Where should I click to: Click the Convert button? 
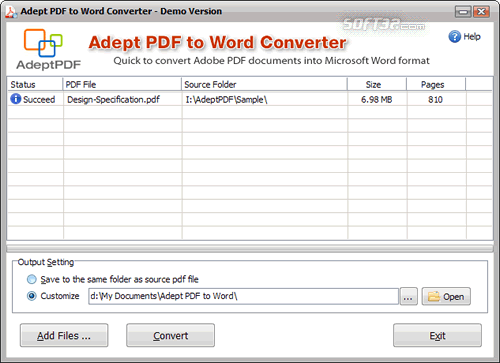pos(170,335)
